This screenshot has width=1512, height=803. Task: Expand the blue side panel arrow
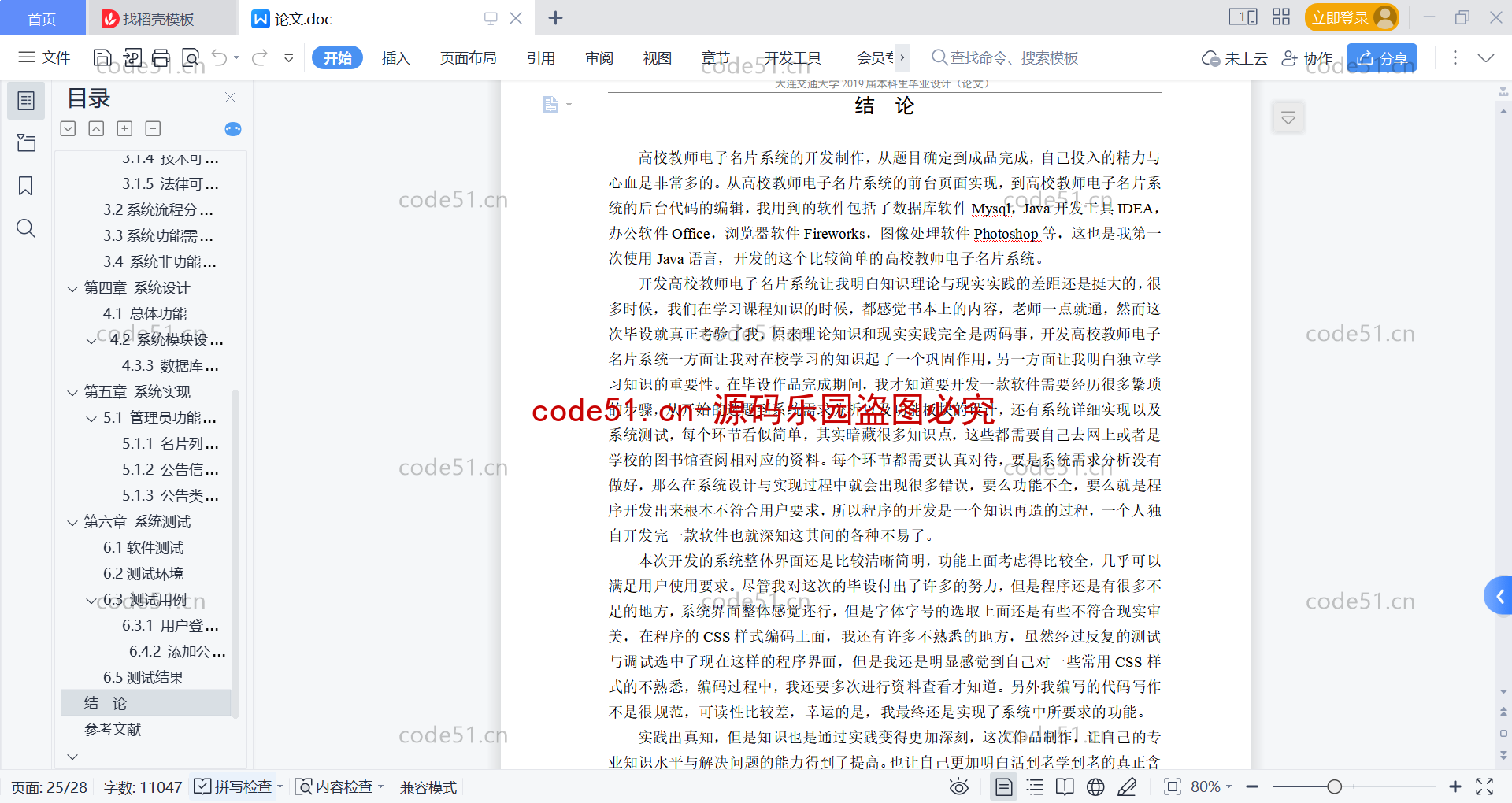[x=1499, y=596]
